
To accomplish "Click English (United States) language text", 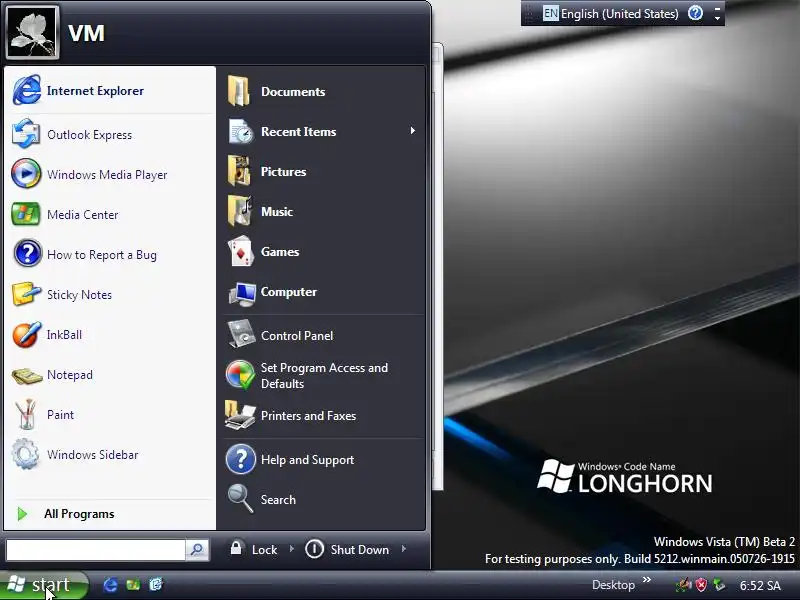I will point(620,14).
